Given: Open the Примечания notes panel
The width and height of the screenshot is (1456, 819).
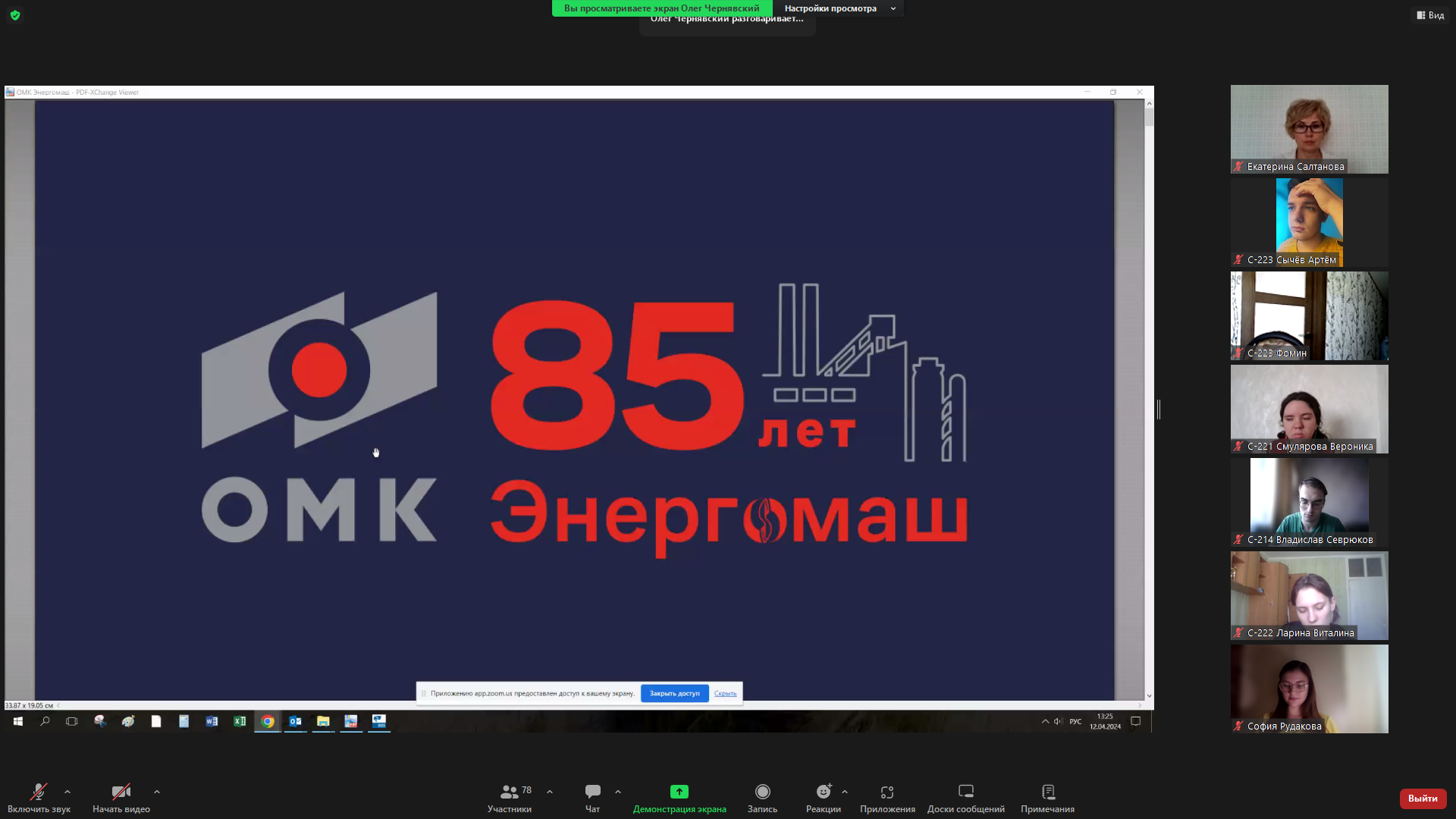Looking at the screenshot, I should click(x=1047, y=799).
